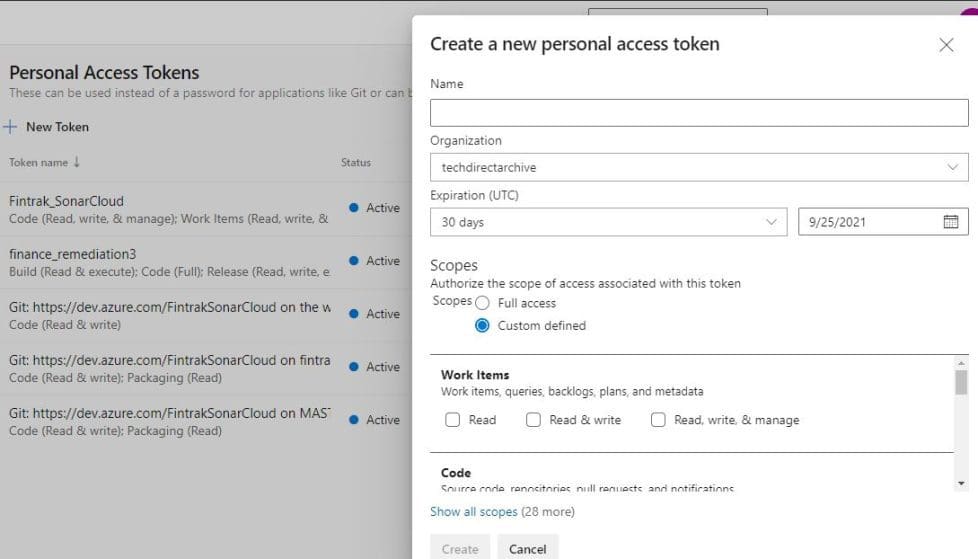This screenshot has width=978, height=559.
Task: Open the expiration date calendar picker
Action: (x=950, y=222)
